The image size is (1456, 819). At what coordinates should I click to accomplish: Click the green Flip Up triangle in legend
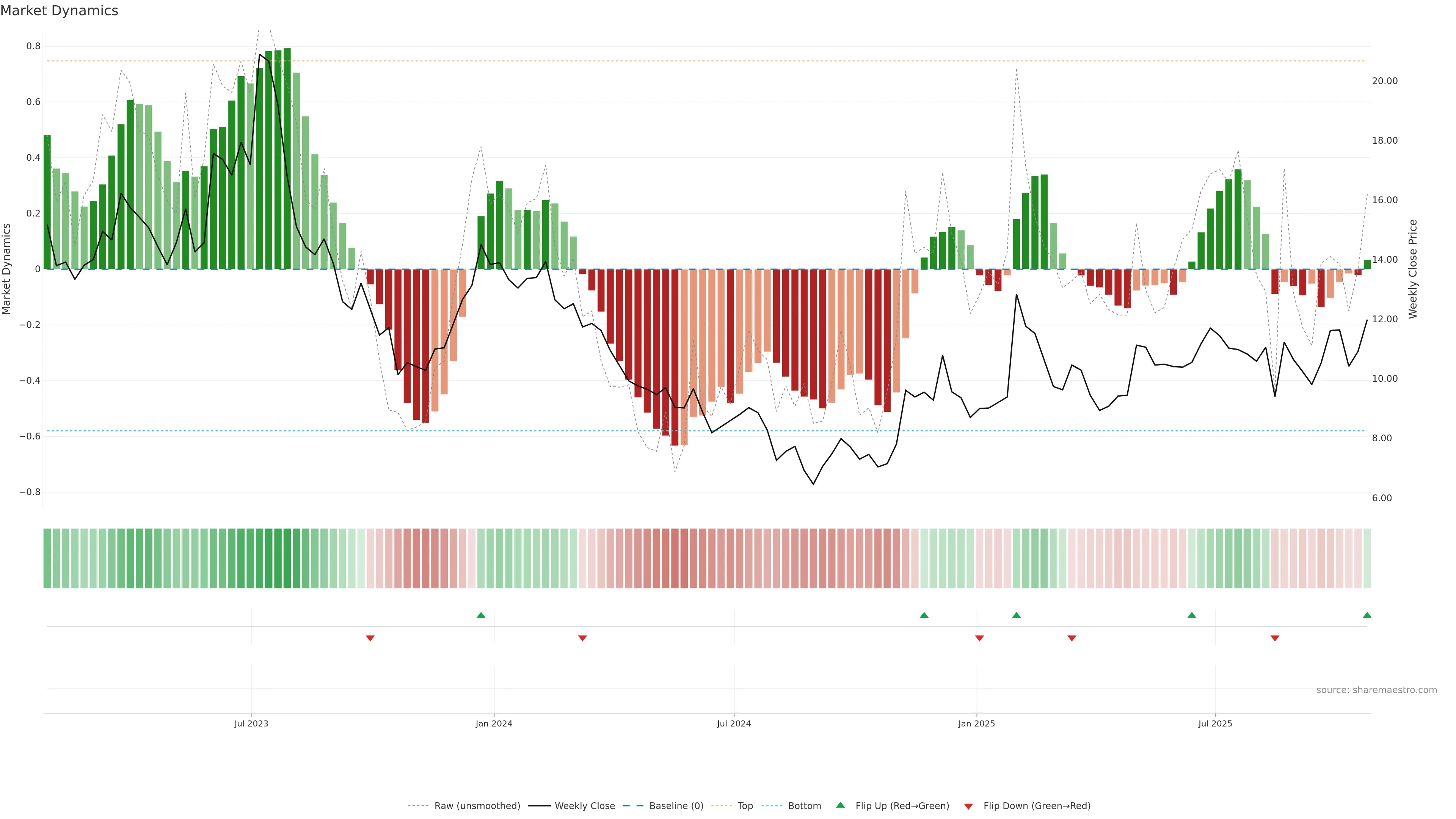click(841, 805)
